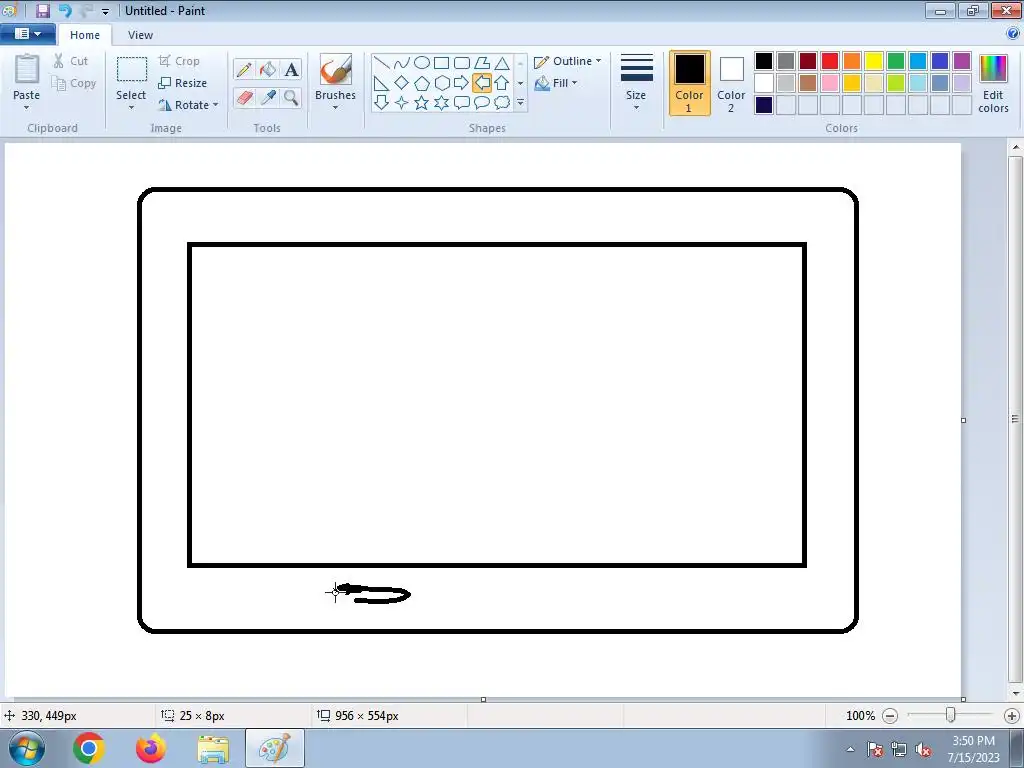Choose the Rounded rectangle shape
Viewport: 1024px width, 768px height.
pyautogui.click(x=462, y=63)
